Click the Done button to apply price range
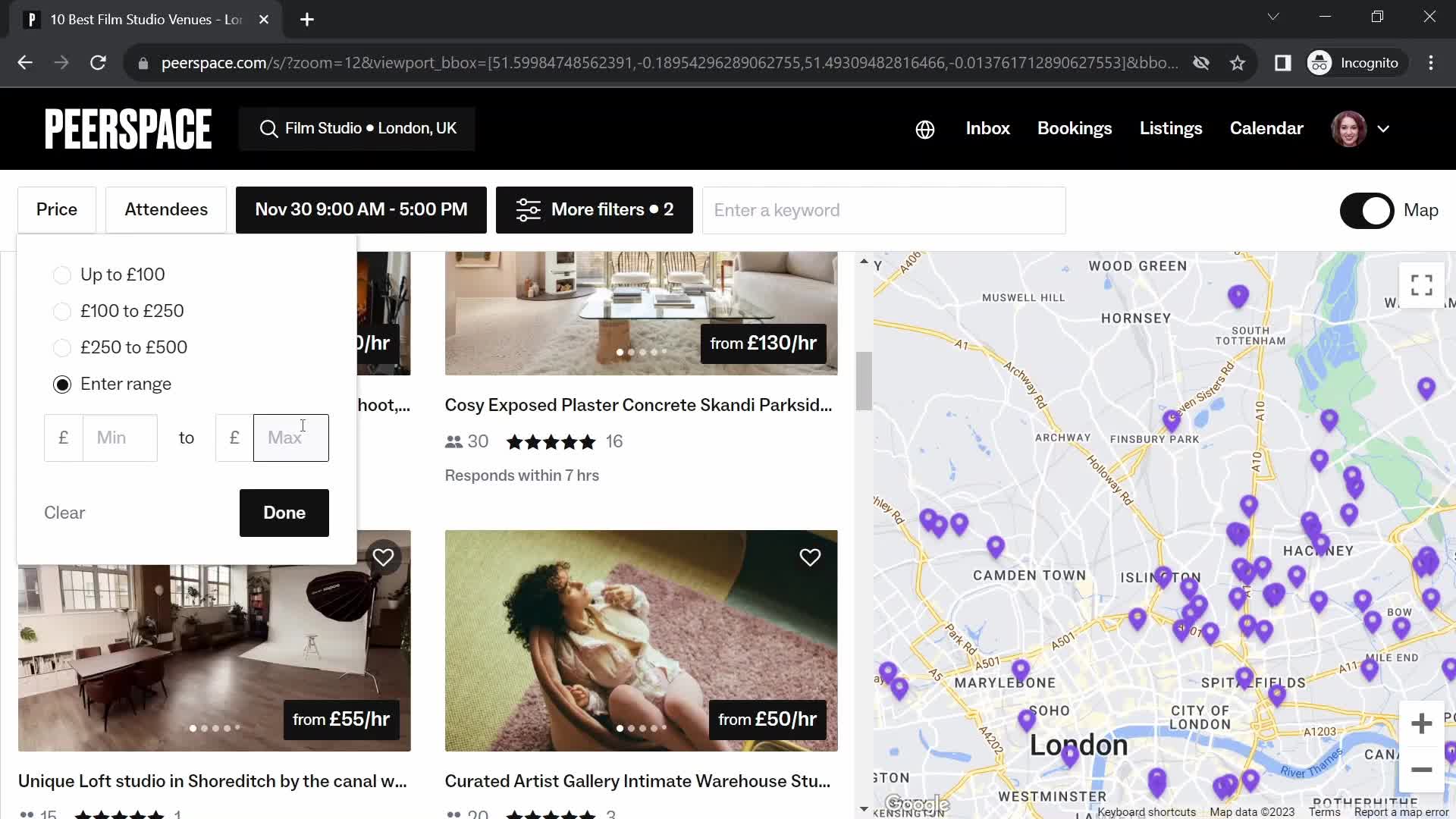 tap(284, 513)
